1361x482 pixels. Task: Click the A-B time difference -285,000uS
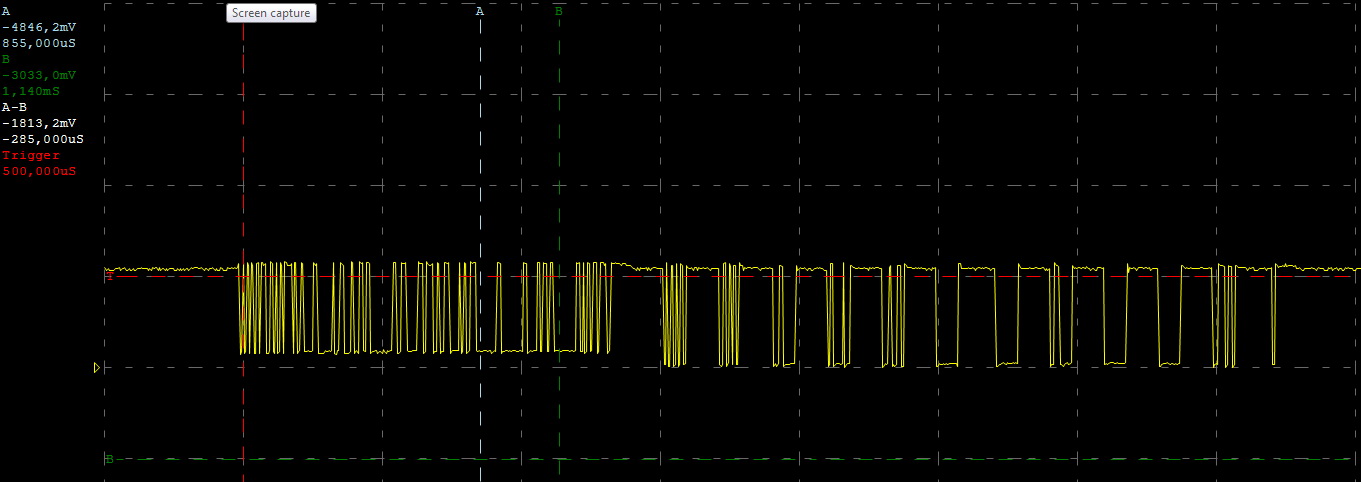pyautogui.click(x=43, y=139)
